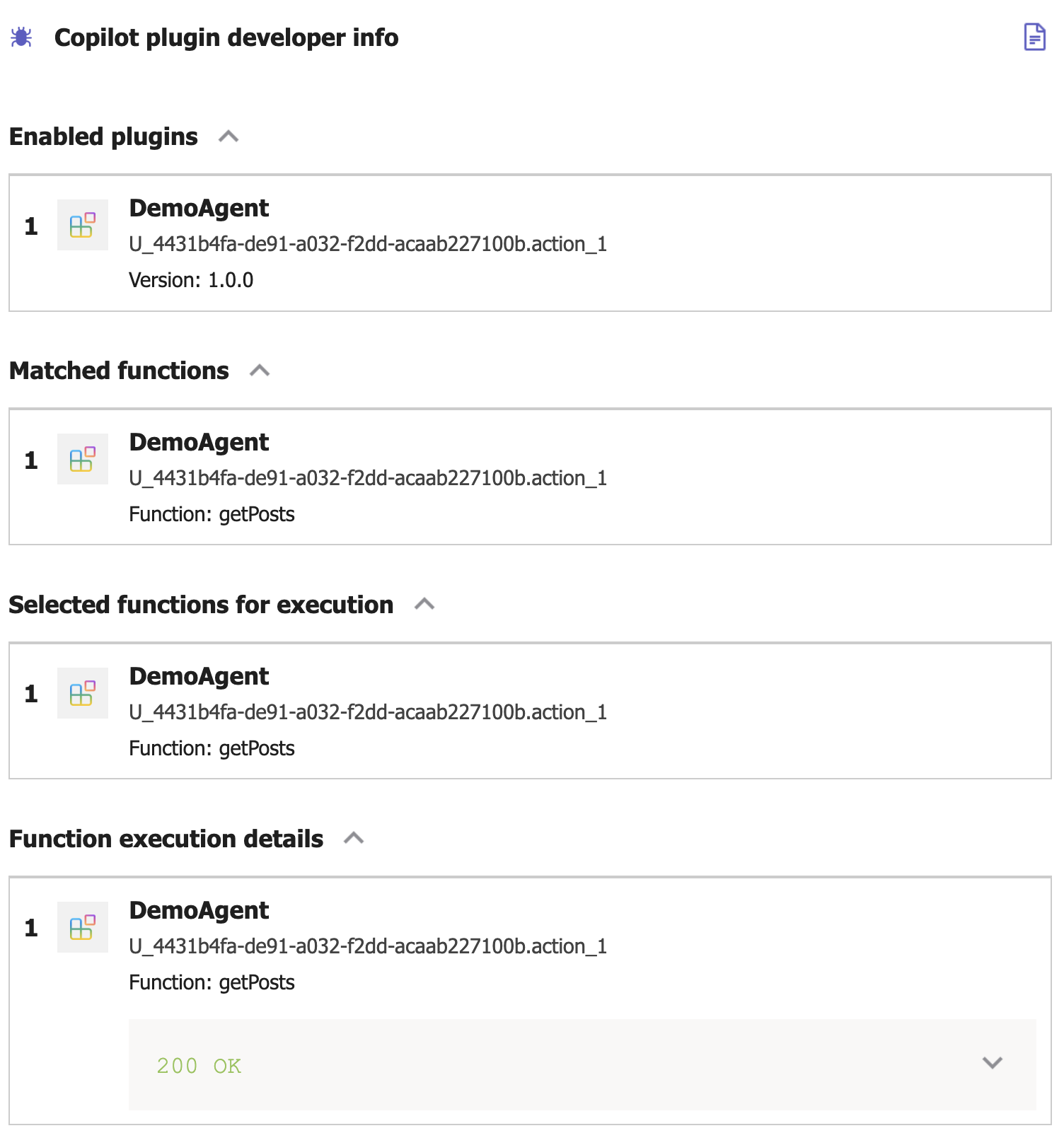Viewport: 1064px width, 1133px height.
Task: Collapse Selected functions for execution section
Action: point(424,605)
